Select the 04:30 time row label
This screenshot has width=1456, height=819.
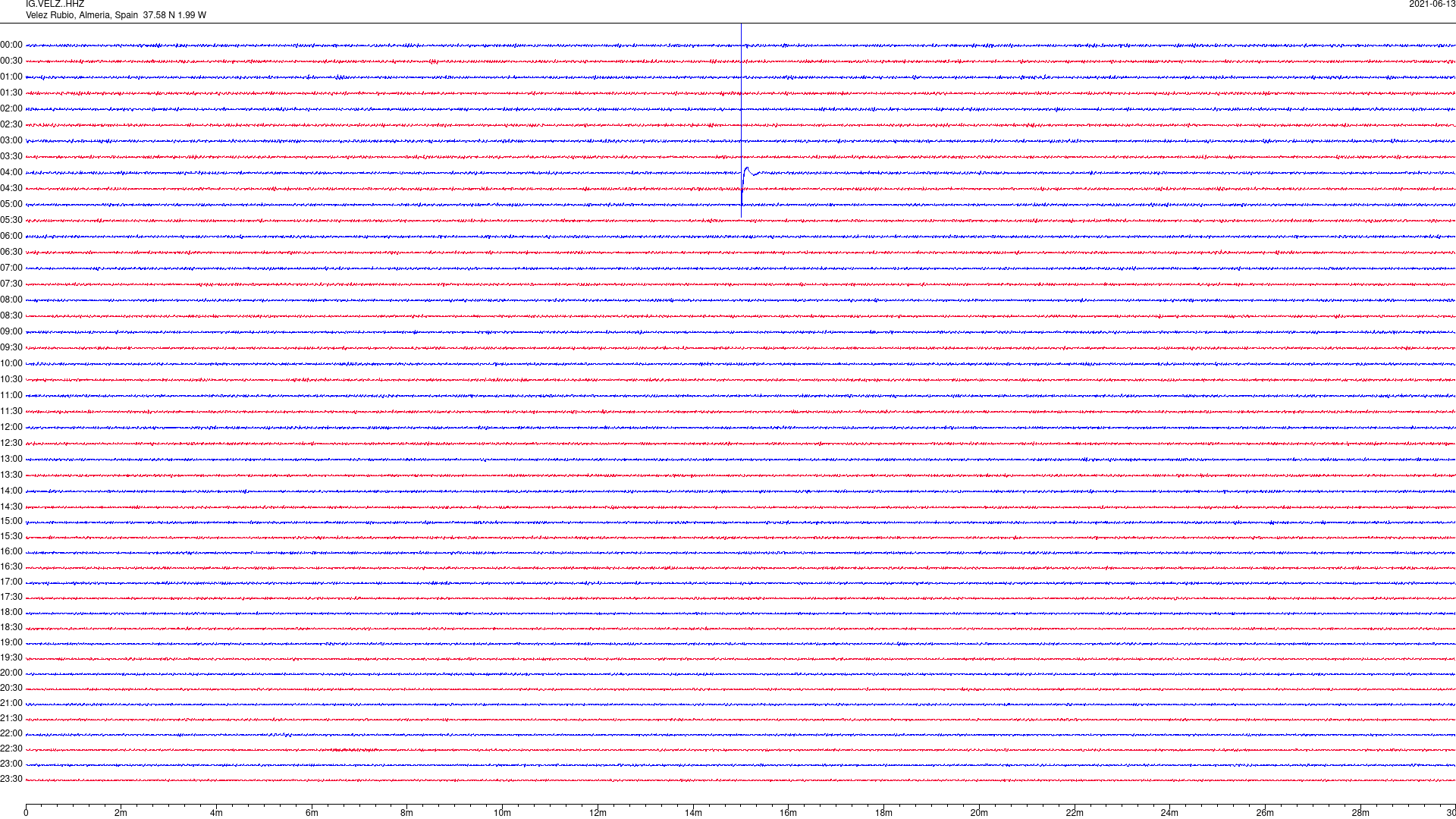coord(11,188)
